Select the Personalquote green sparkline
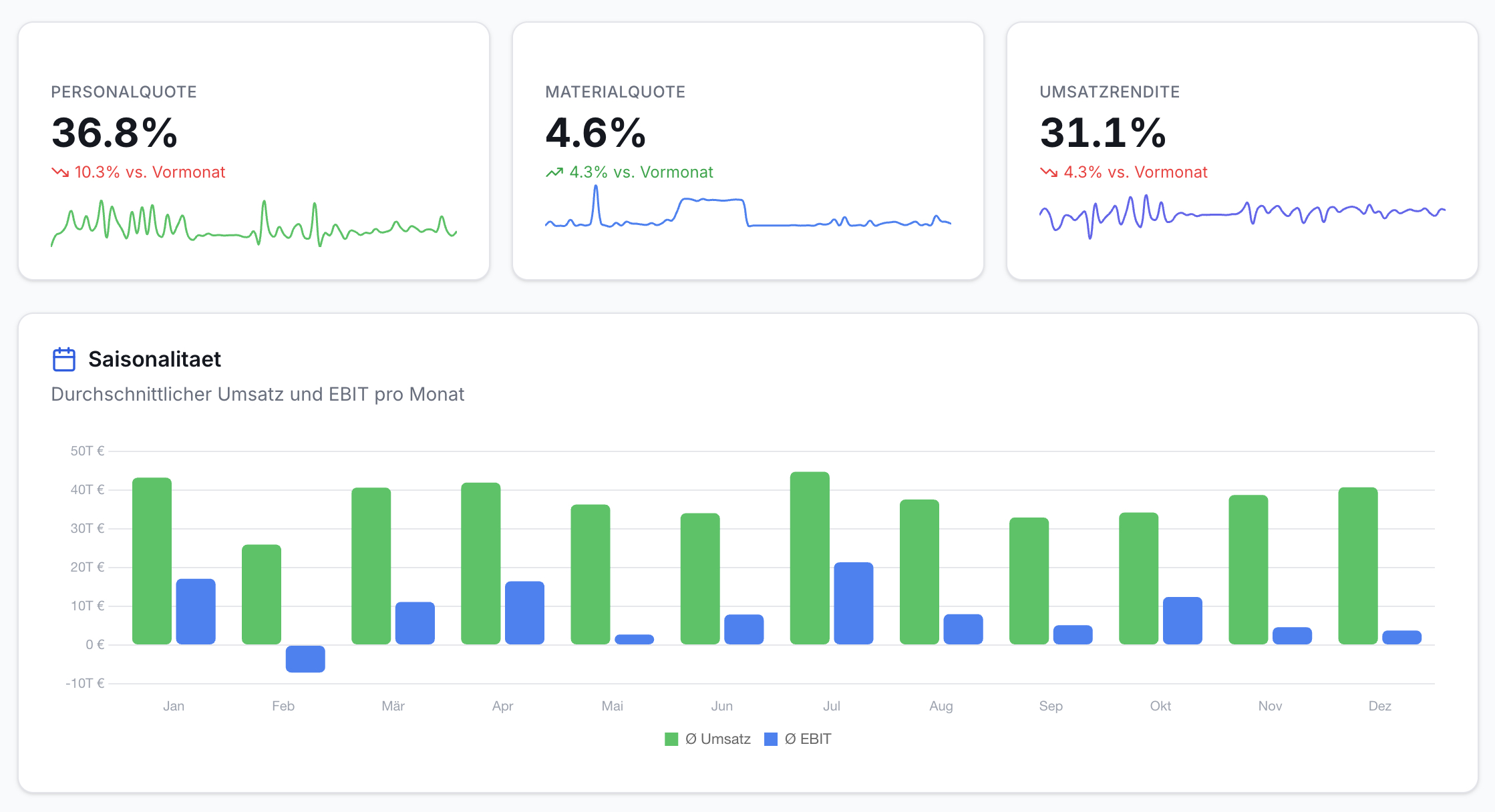This screenshot has height=812, width=1495. click(x=254, y=224)
